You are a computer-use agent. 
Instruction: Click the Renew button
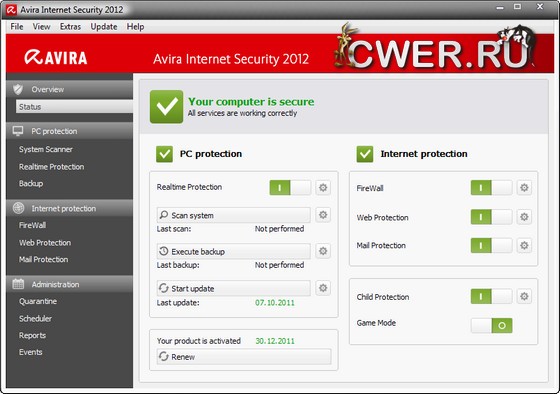244,356
